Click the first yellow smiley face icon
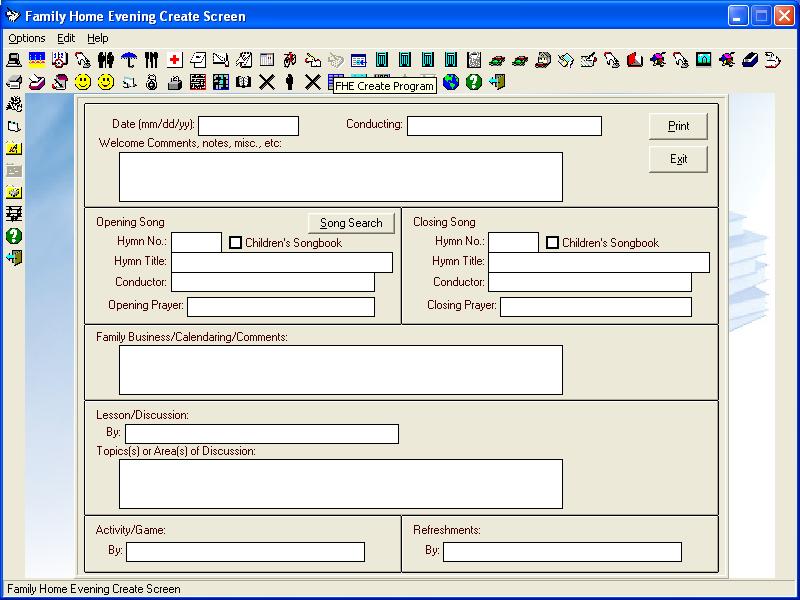This screenshot has width=800, height=600. tap(83, 82)
